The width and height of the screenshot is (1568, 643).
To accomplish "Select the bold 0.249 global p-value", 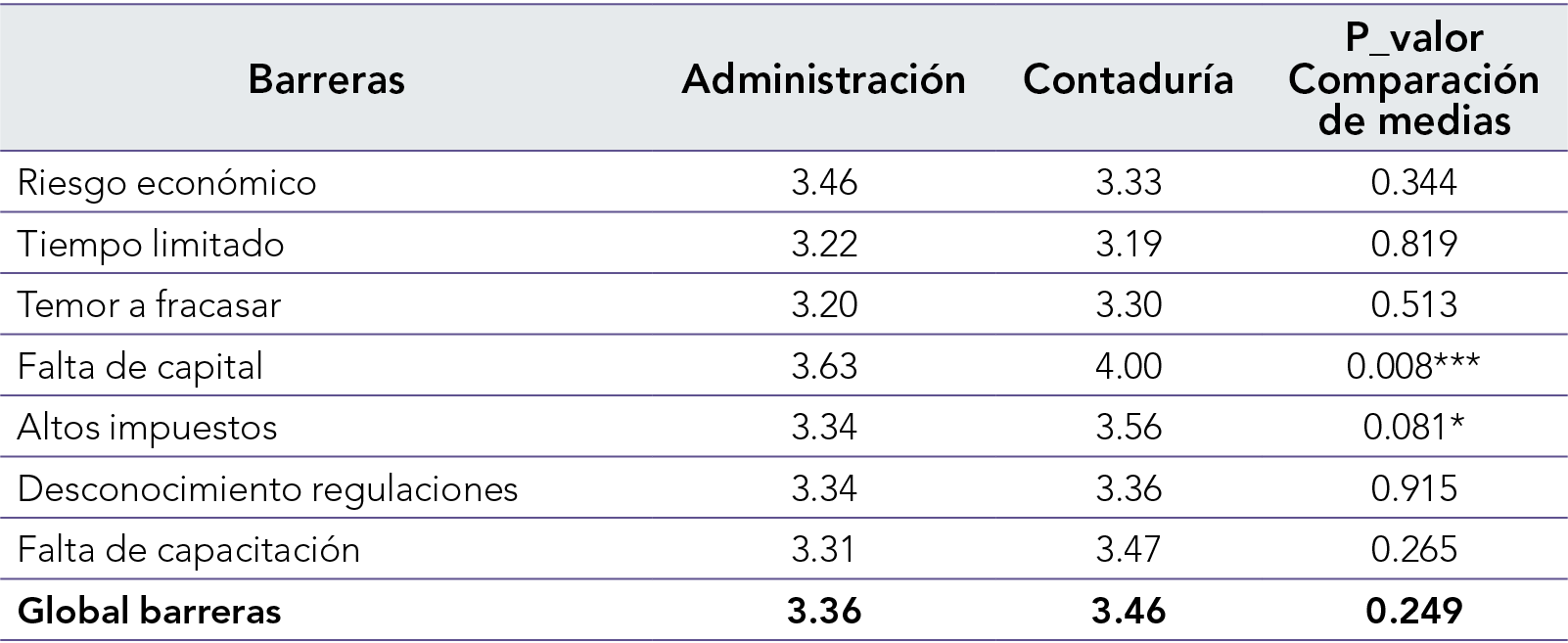I will (1413, 611).
